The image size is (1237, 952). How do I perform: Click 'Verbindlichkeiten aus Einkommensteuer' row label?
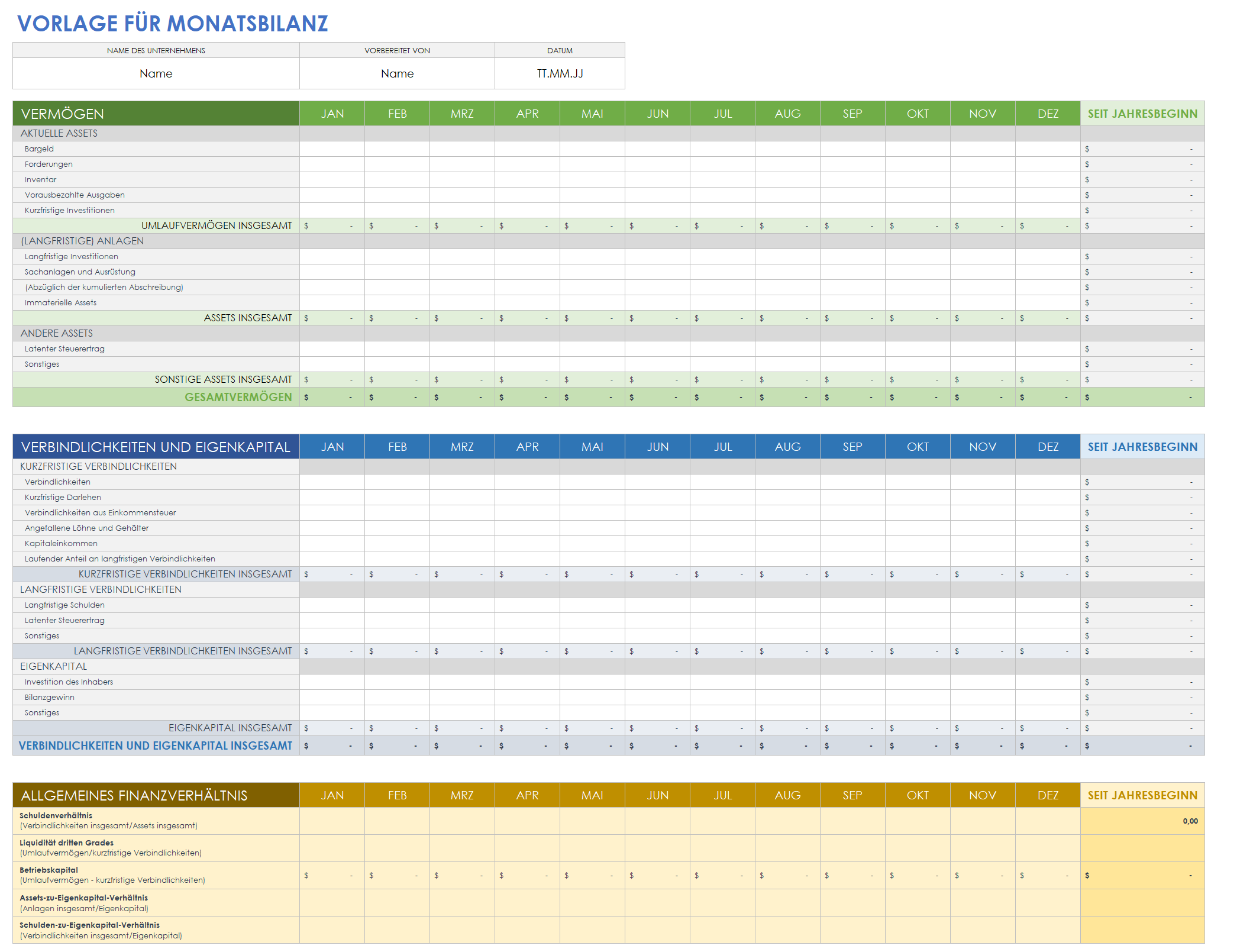(x=100, y=512)
